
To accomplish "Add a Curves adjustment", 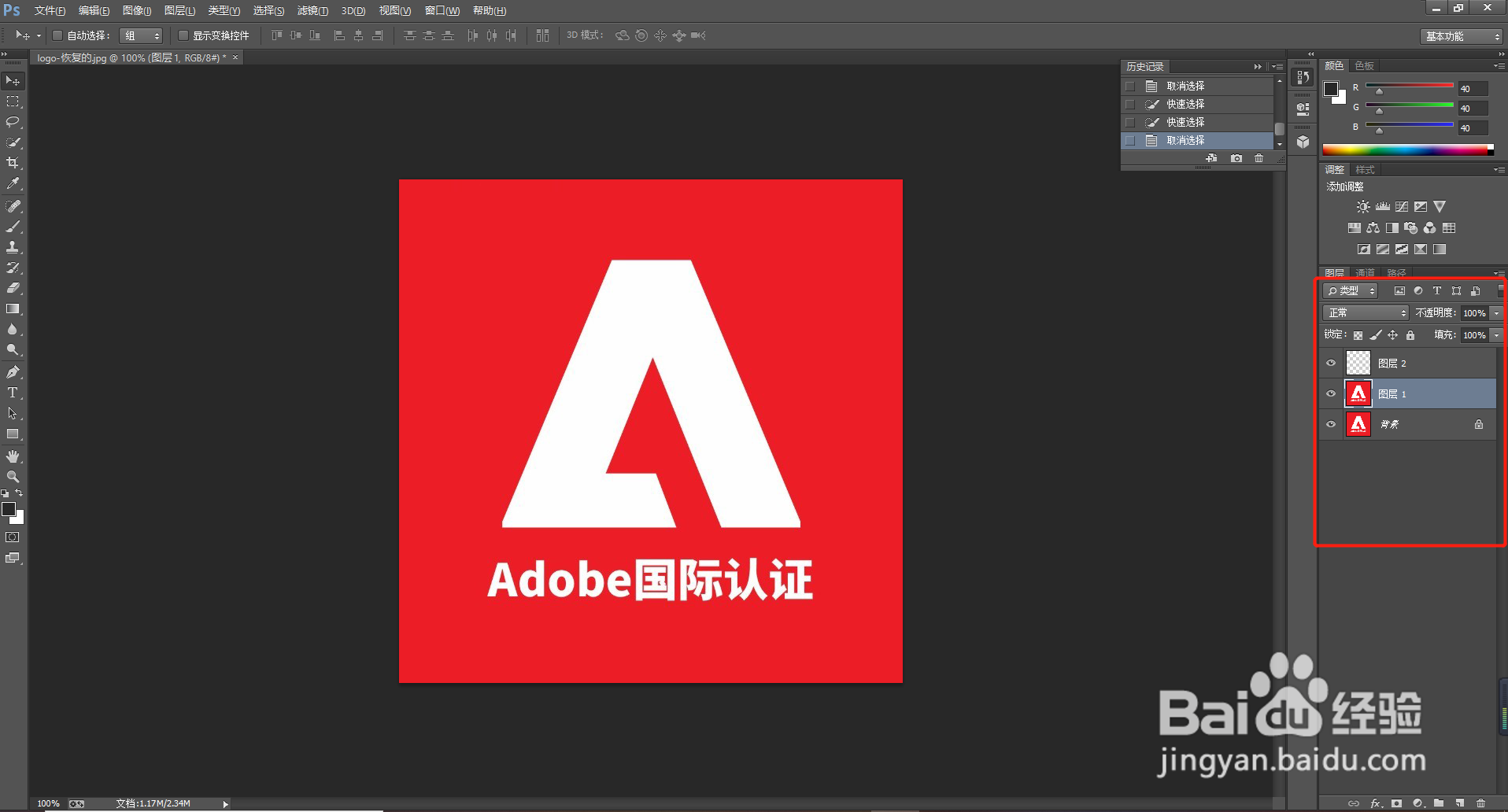I will click(x=1402, y=207).
